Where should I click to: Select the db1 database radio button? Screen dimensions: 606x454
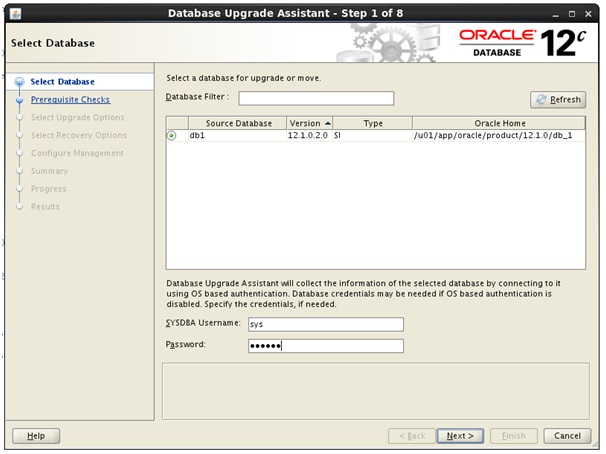coord(171,135)
